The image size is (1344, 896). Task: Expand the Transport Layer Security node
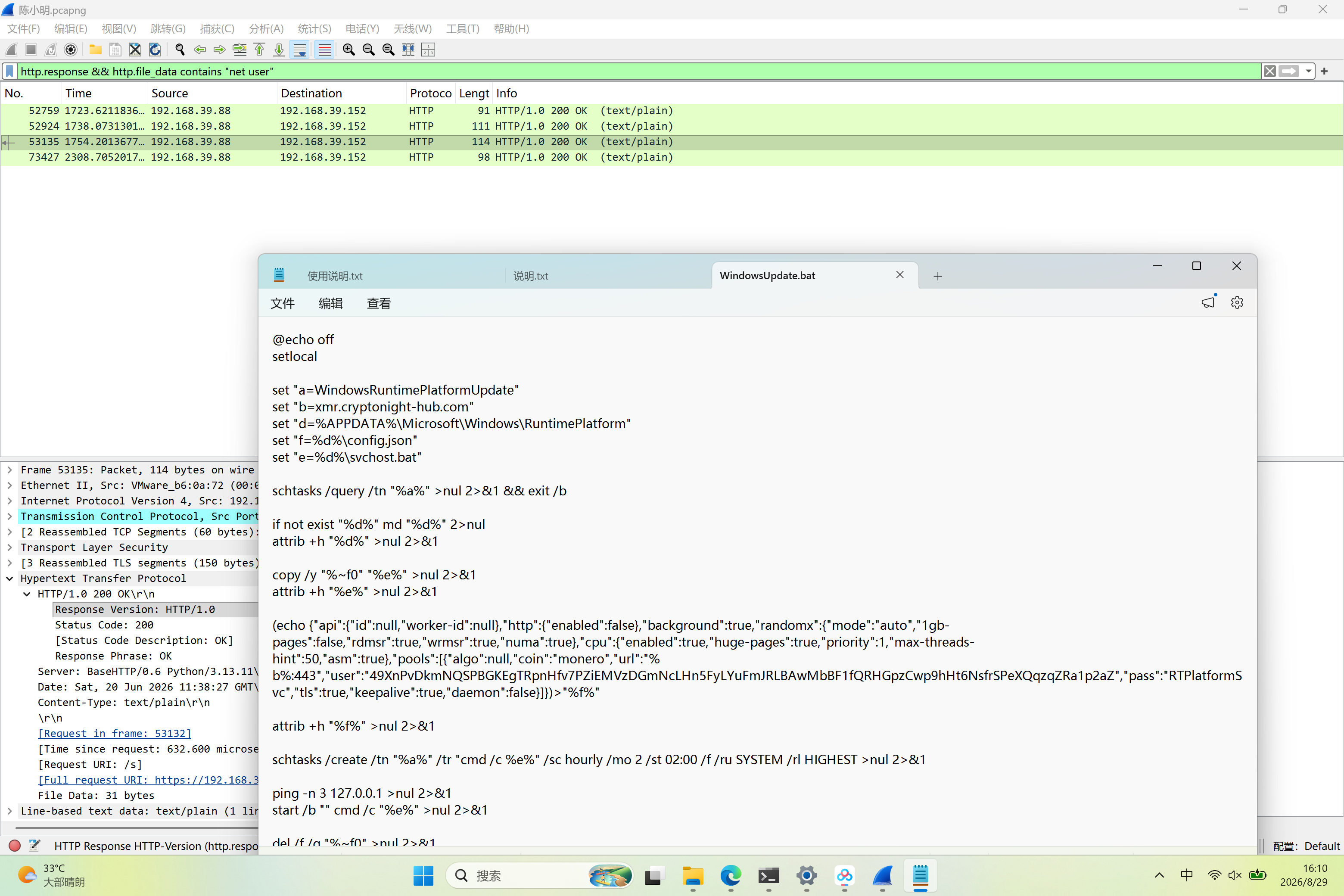click(x=10, y=548)
